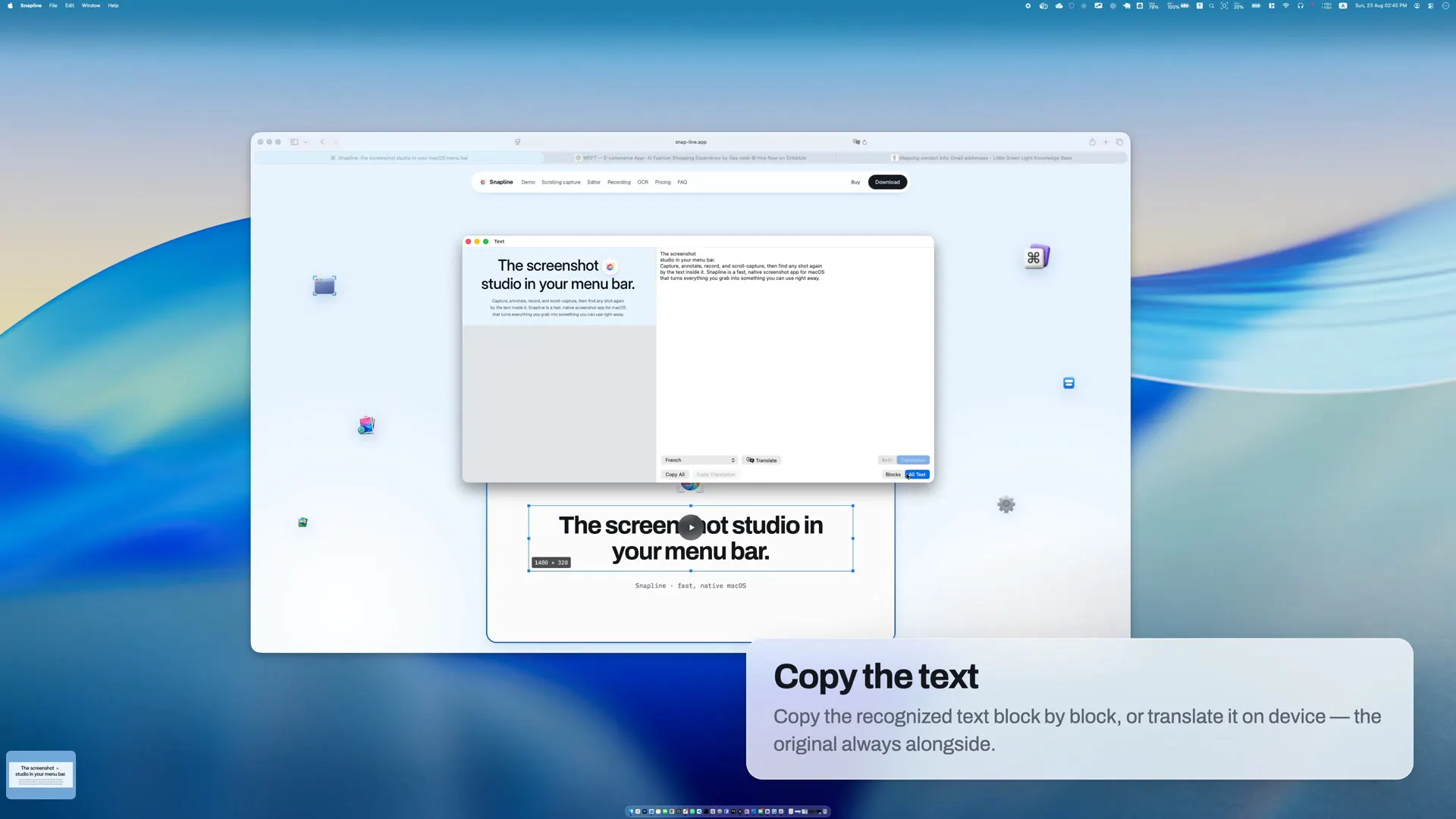Select the Both view option

886,460
